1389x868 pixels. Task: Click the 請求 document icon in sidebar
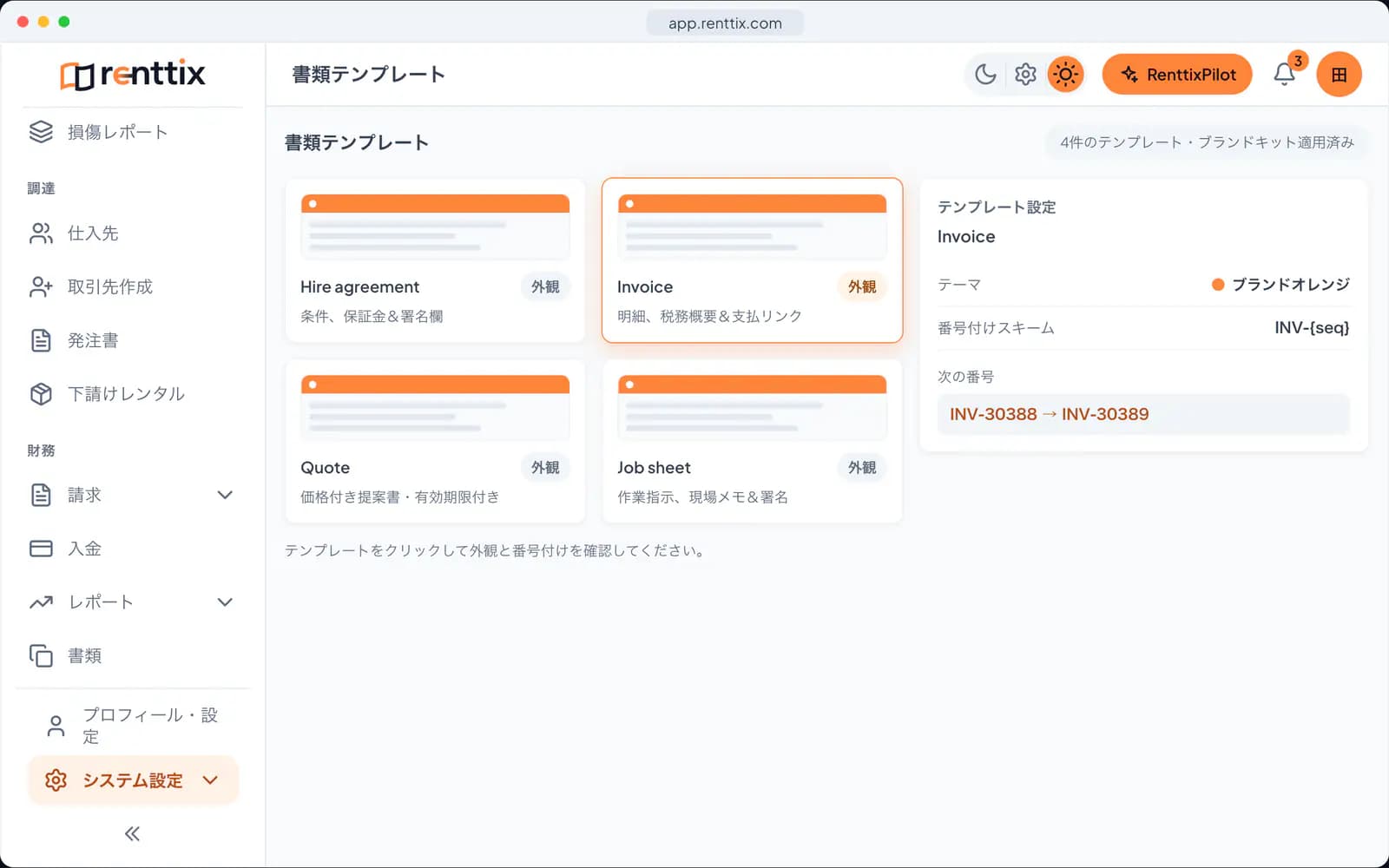[x=41, y=495]
